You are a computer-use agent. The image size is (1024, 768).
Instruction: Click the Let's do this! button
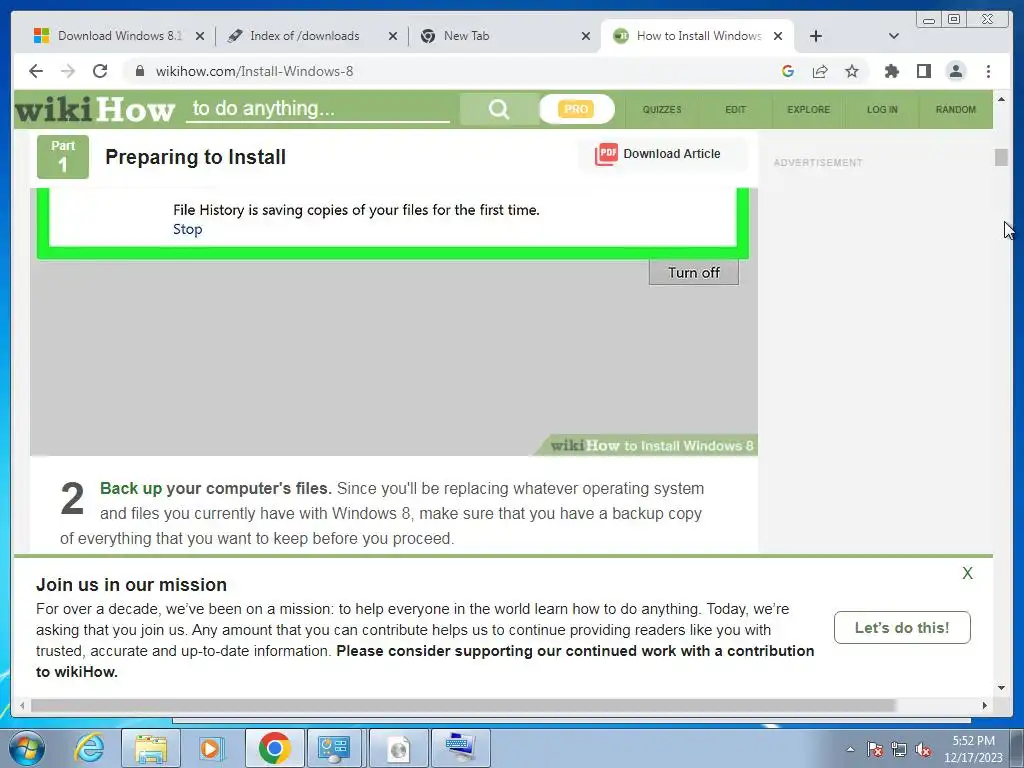(x=902, y=628)
